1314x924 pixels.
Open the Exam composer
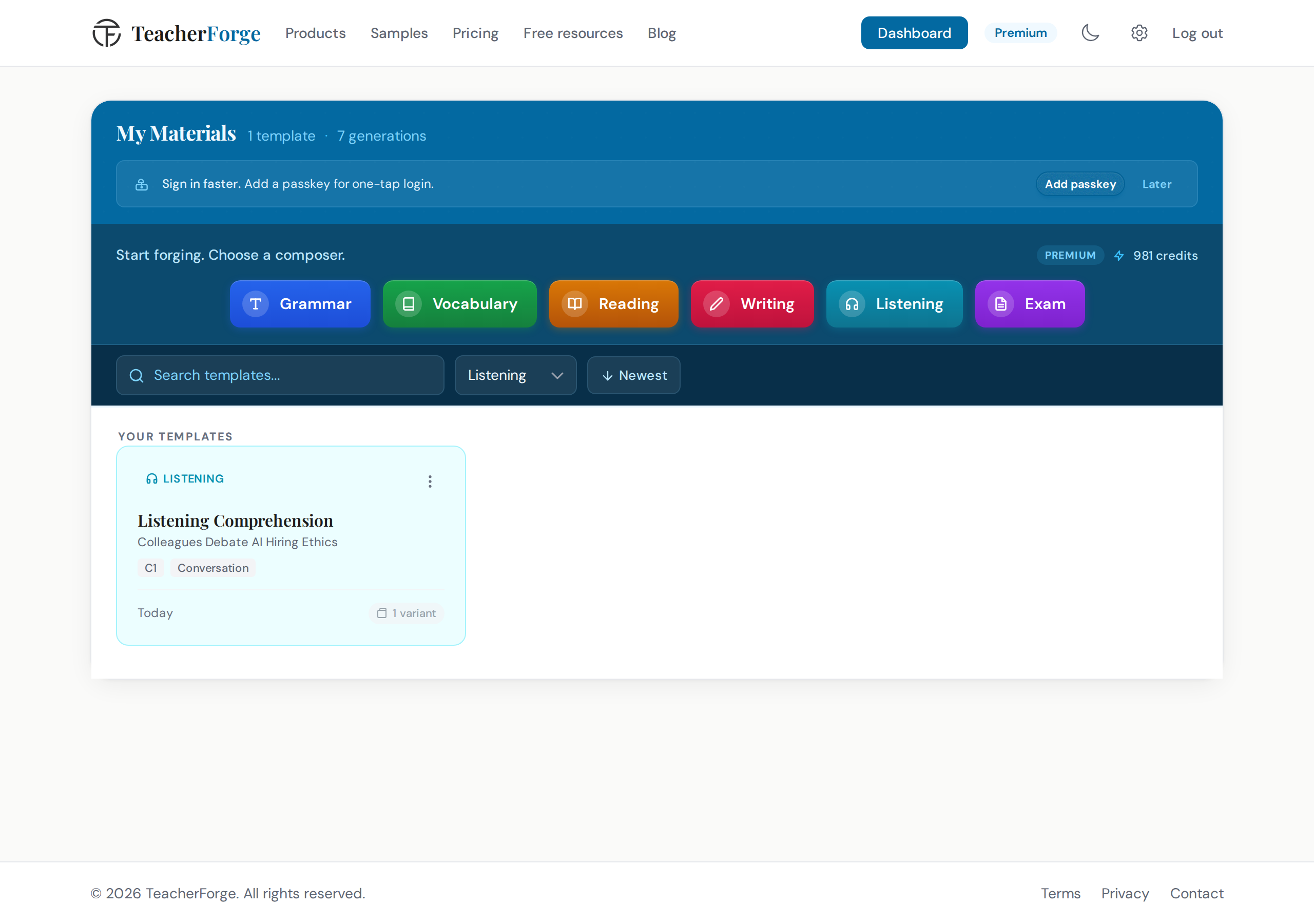(x=1030, y=304)
